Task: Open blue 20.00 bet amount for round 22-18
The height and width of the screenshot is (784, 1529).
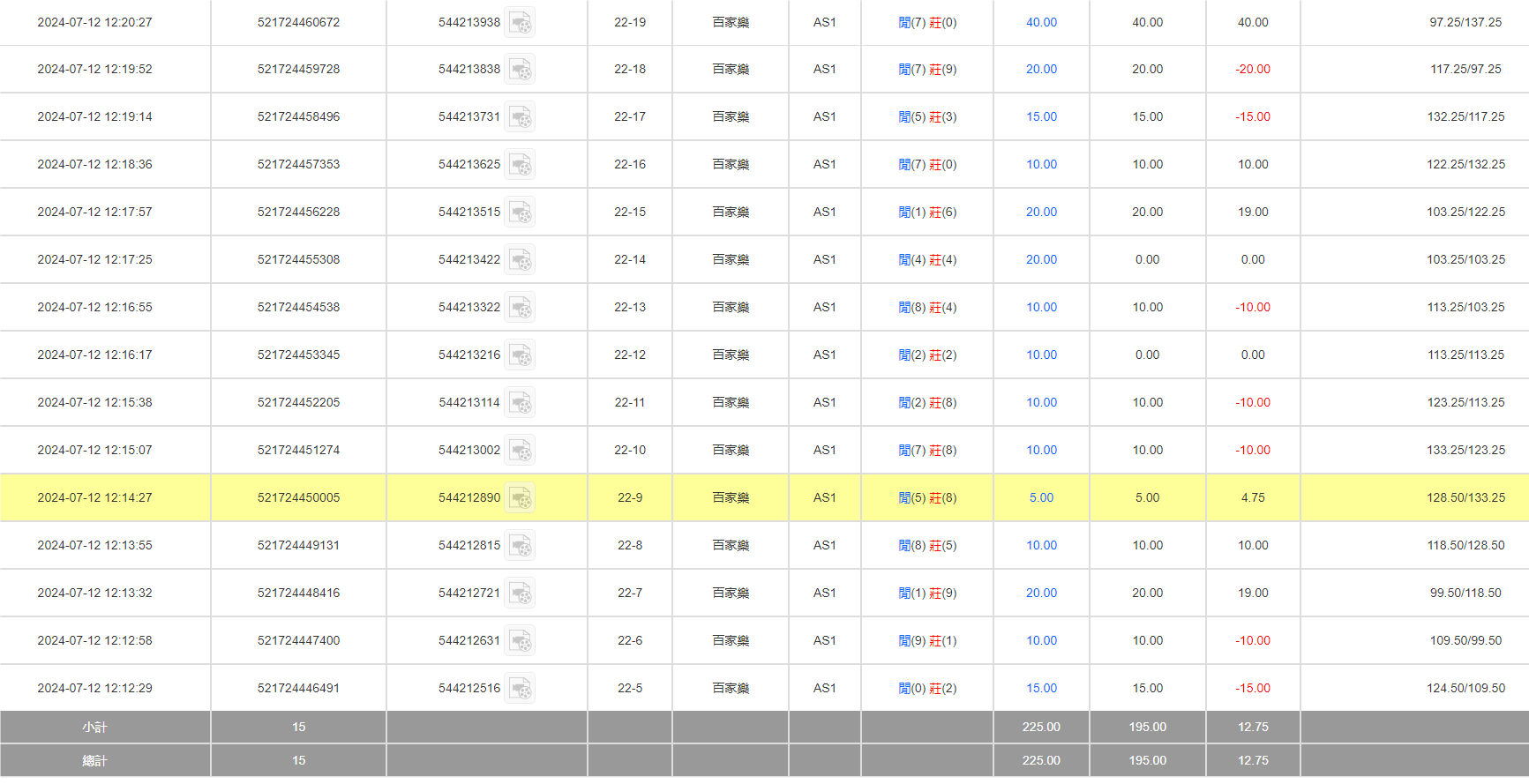Action: tap(1041, 70)
